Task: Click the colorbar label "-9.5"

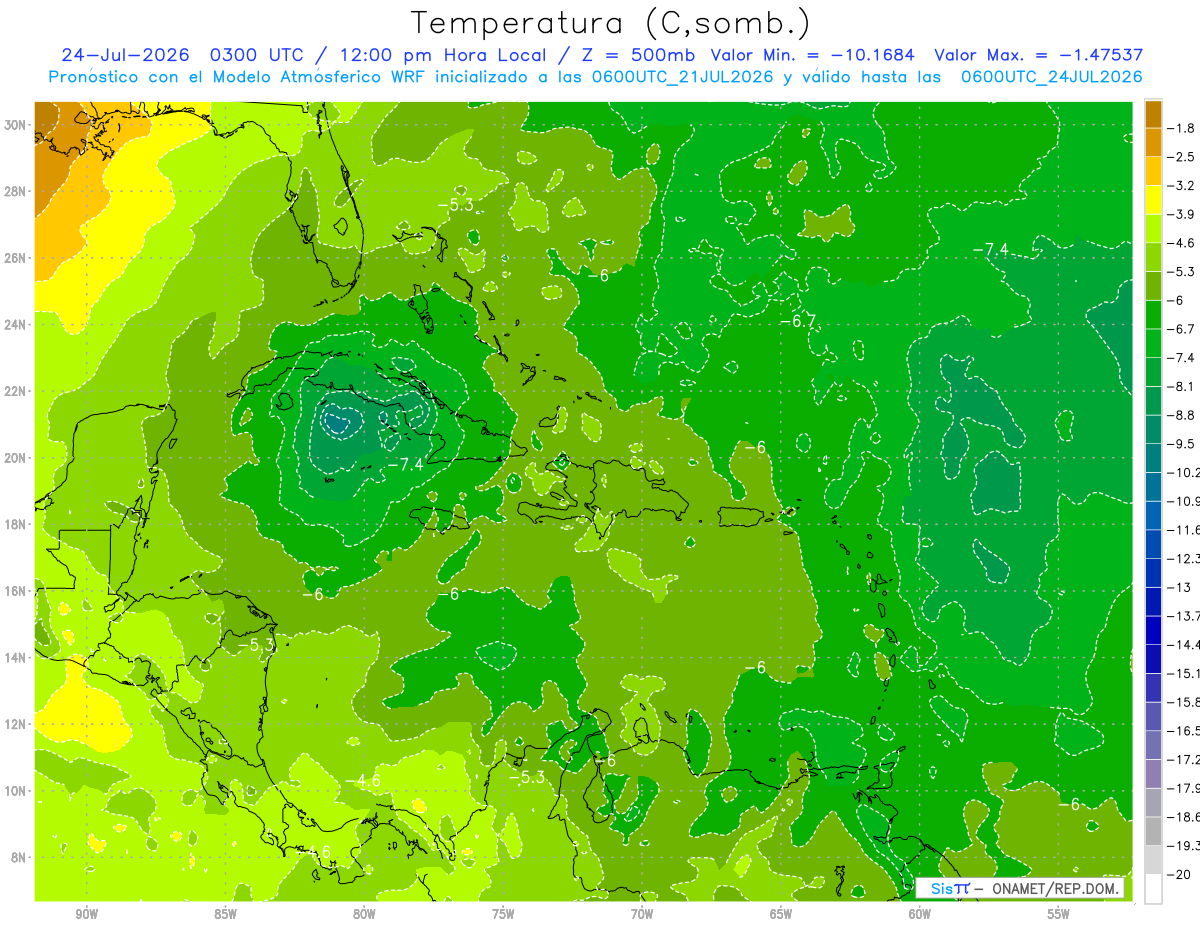Action: [x=1180, y=444]
